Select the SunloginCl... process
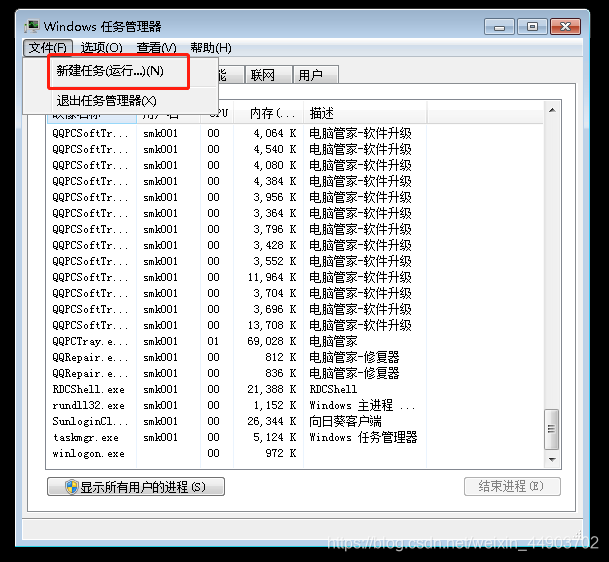The image size is (609, 562). [x=236, y=421]
